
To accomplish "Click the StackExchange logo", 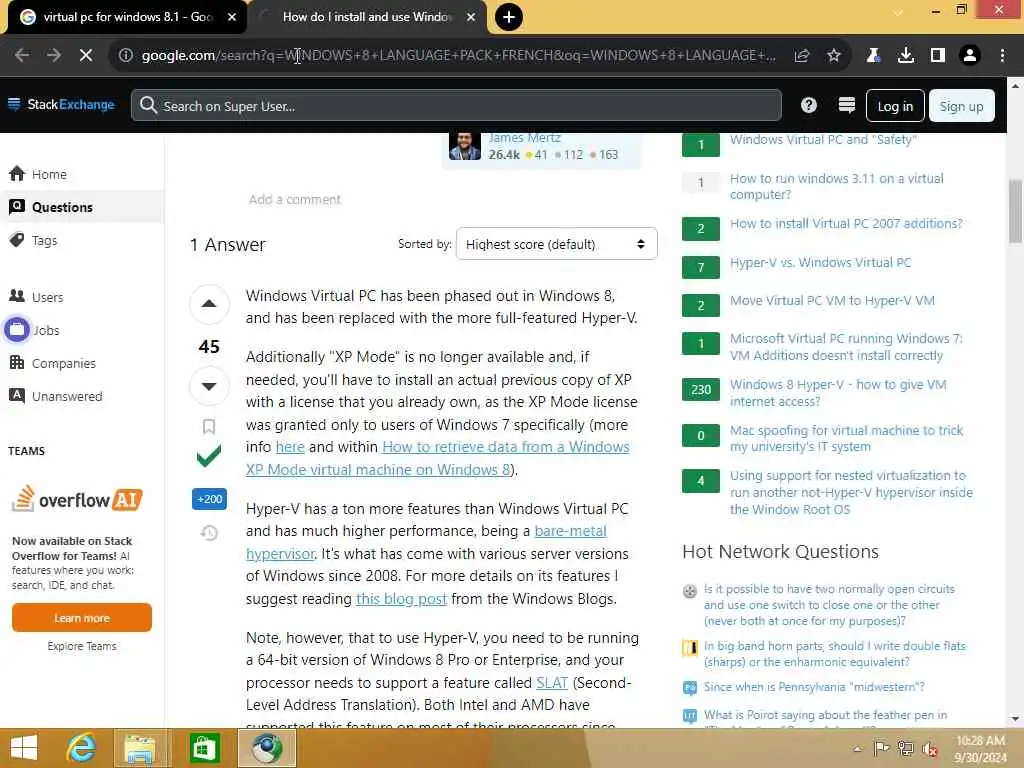I will 61,104.
